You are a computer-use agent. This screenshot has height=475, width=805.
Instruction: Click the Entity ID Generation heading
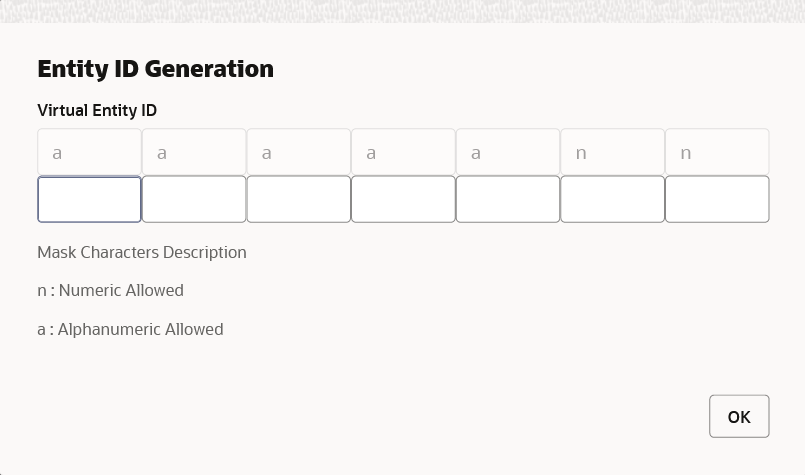(x=155, y=69)
